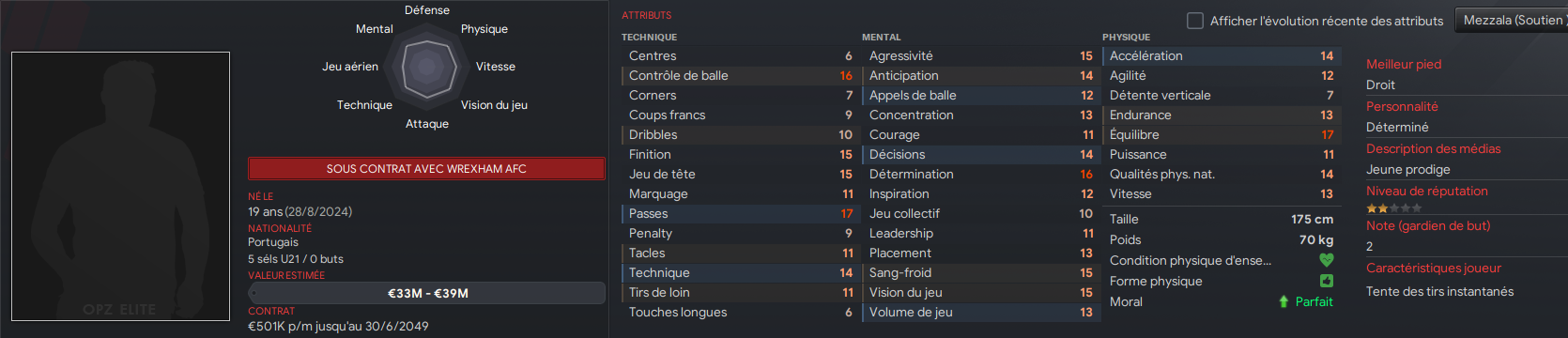Click the reputation star rating
The height and width of the screenshot is (338, 1568).
tap(1394, 208)
